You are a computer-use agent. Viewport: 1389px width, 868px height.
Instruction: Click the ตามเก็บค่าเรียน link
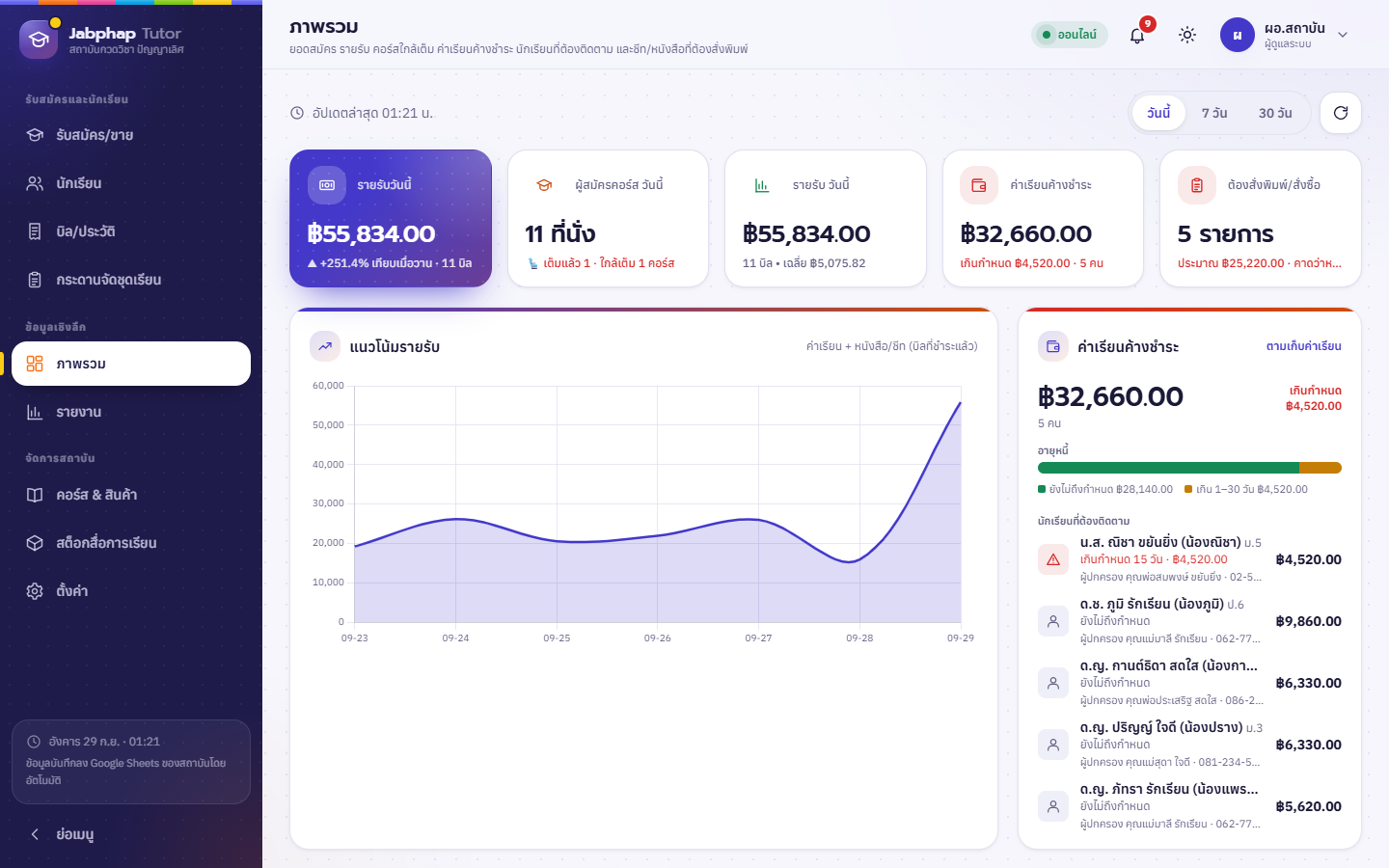click(1304, 346)
